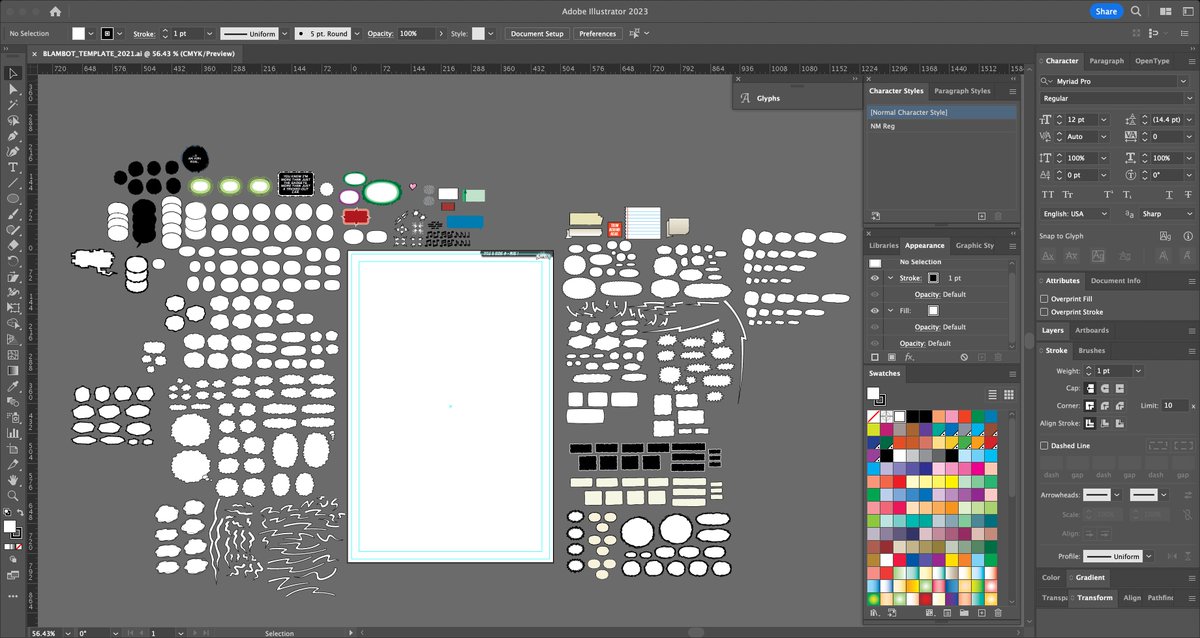The height and width of the screenshot is (638, 1200).
Task: Click Small Caps icon in Character panel
Action: pyautogui.click(x=1067, y=195)
